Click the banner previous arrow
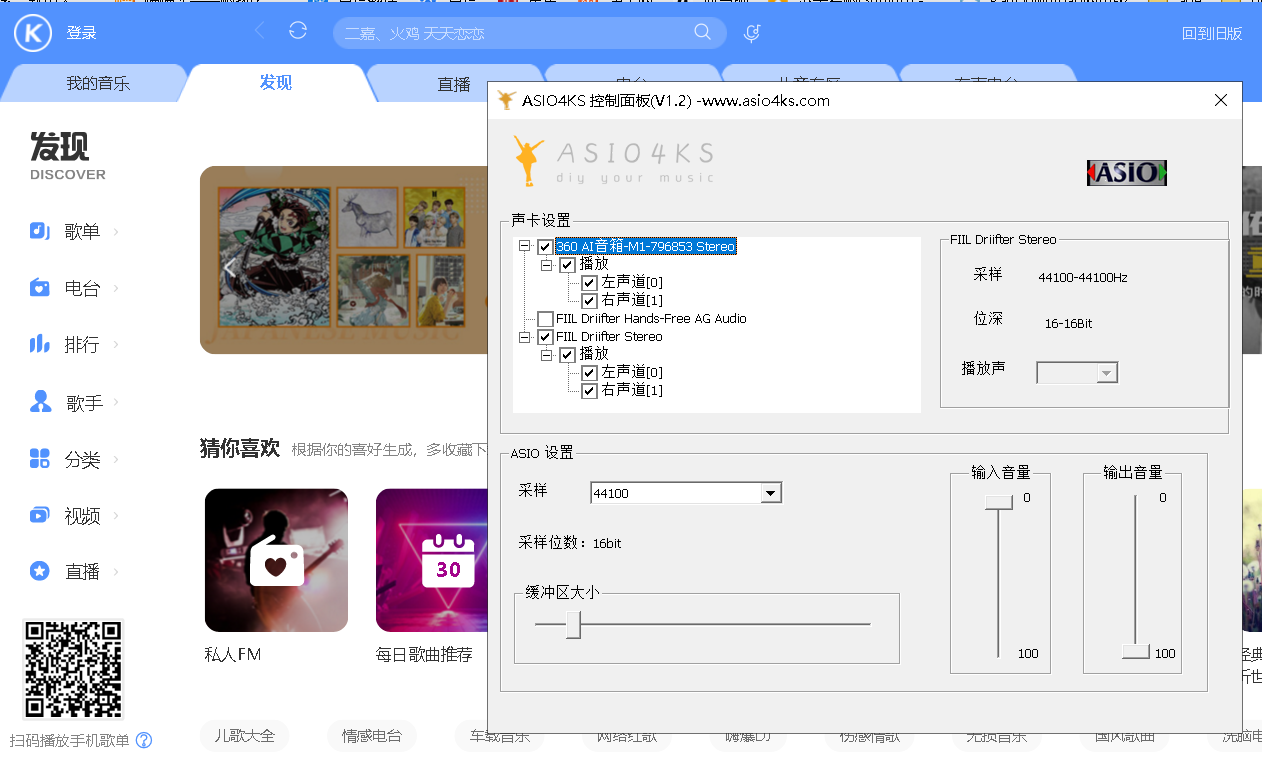 [x=229, y=268]
